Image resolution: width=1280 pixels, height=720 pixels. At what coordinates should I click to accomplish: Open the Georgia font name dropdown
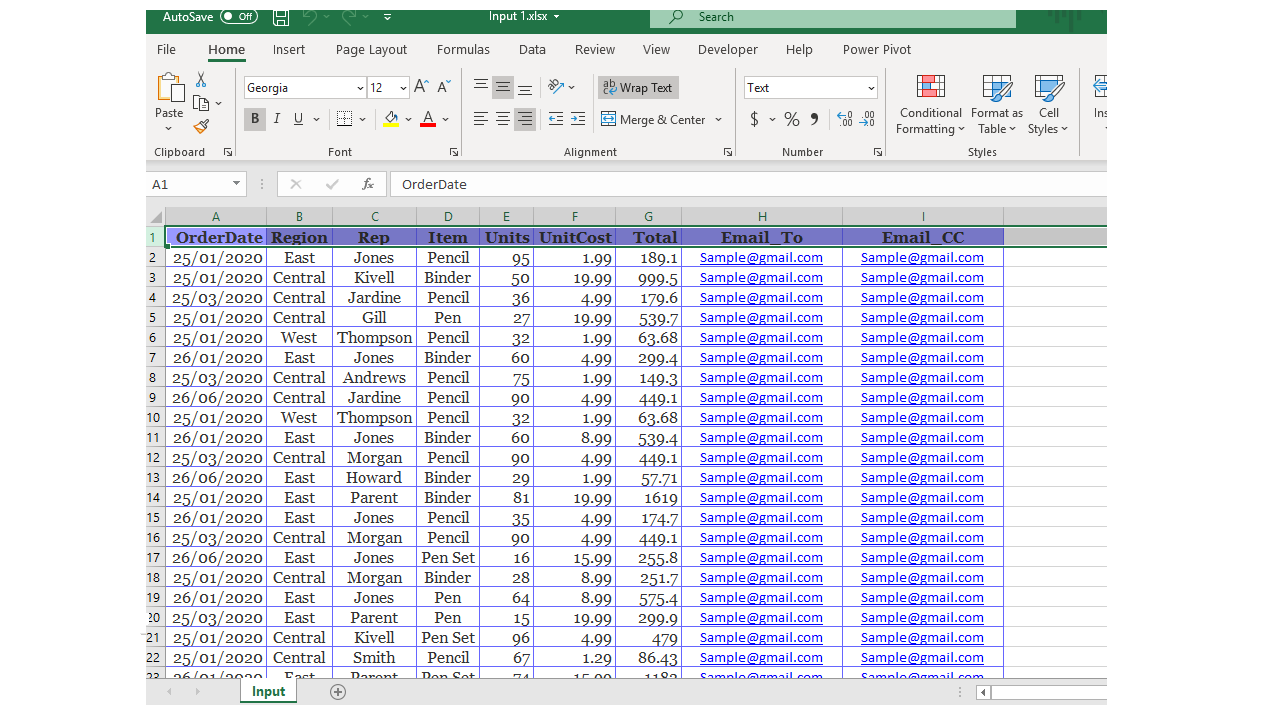pos(359,88)
